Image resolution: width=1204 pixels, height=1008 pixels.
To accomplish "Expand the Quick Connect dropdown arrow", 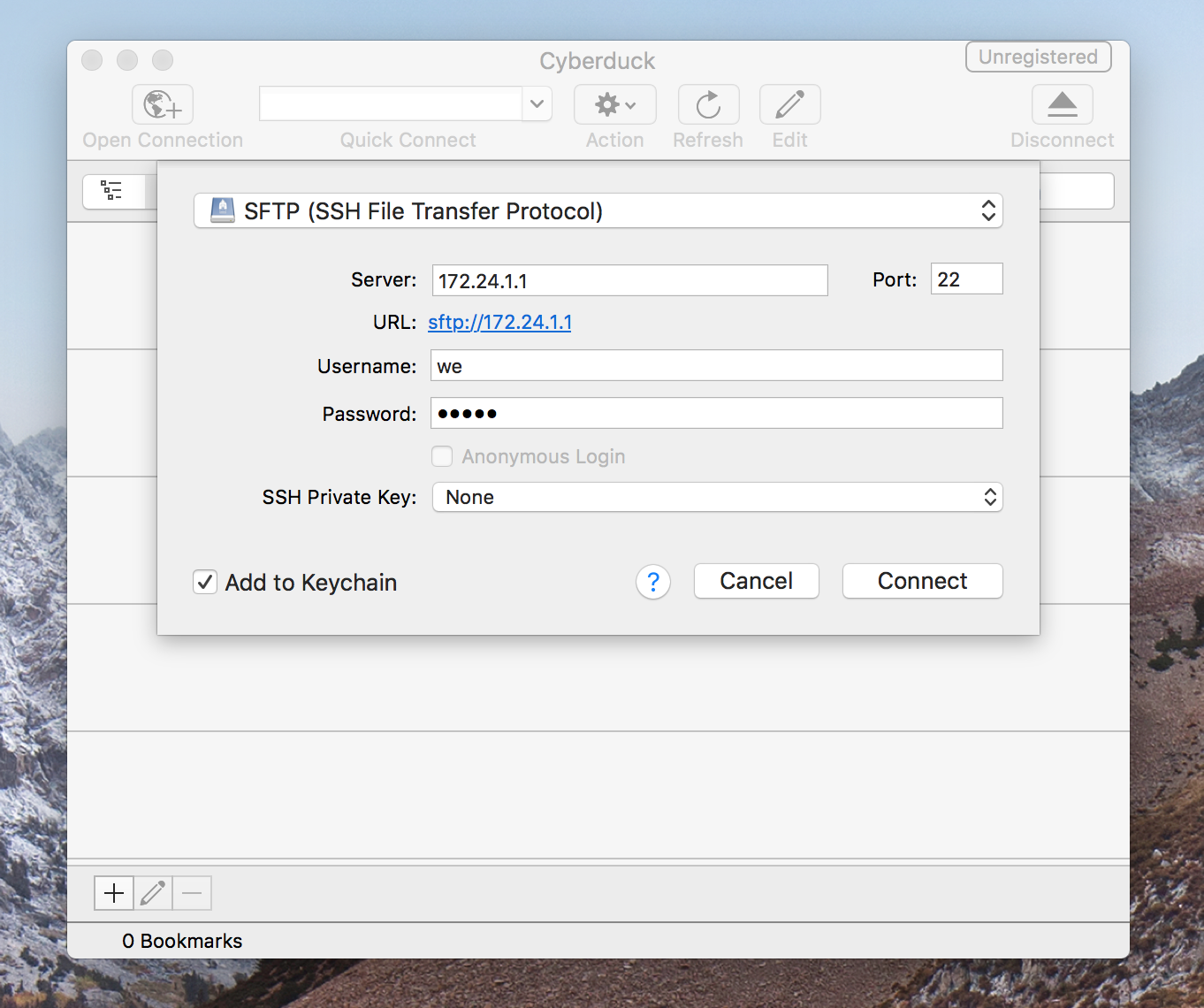I will pos(537,104).
